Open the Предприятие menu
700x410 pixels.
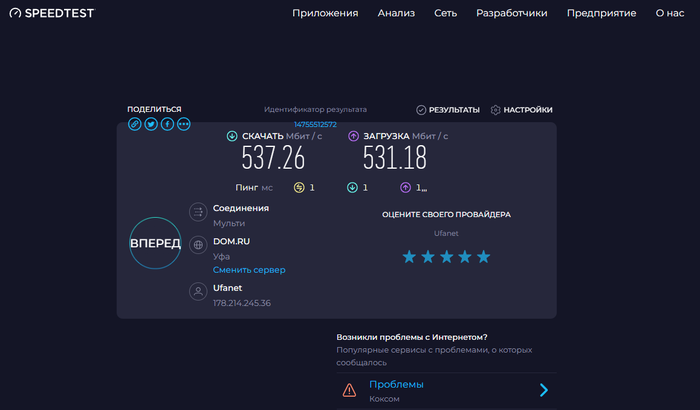coord(601,13)
